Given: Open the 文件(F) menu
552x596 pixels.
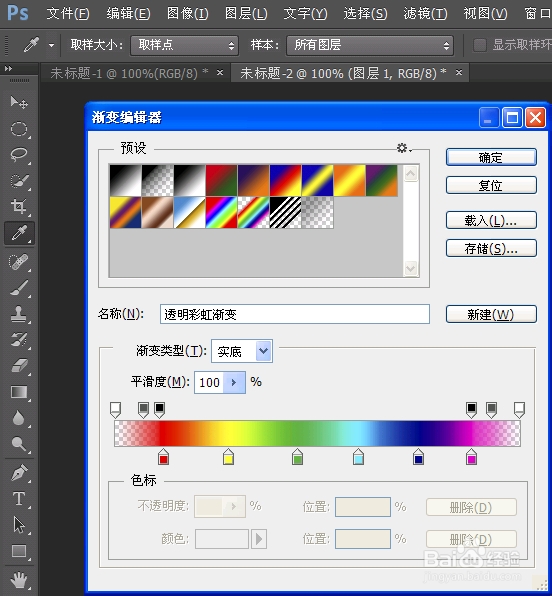Looking at the screenshot, I should 68,14.
